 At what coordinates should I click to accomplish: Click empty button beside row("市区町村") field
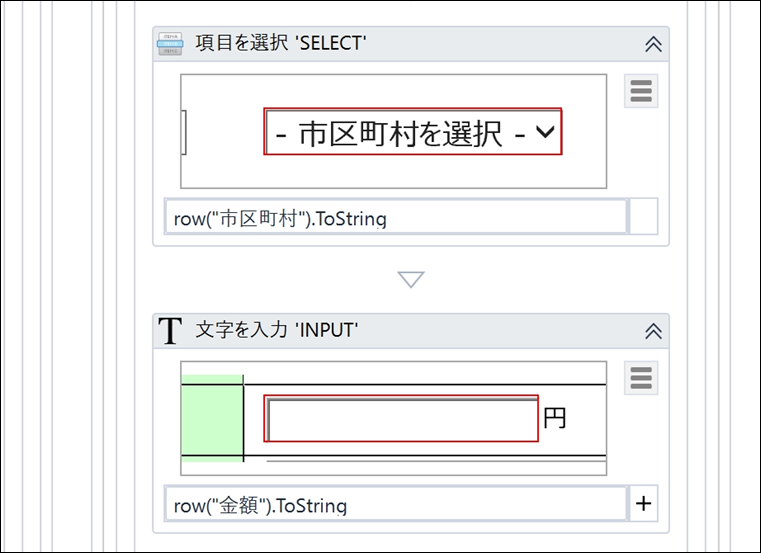point(644,217)
